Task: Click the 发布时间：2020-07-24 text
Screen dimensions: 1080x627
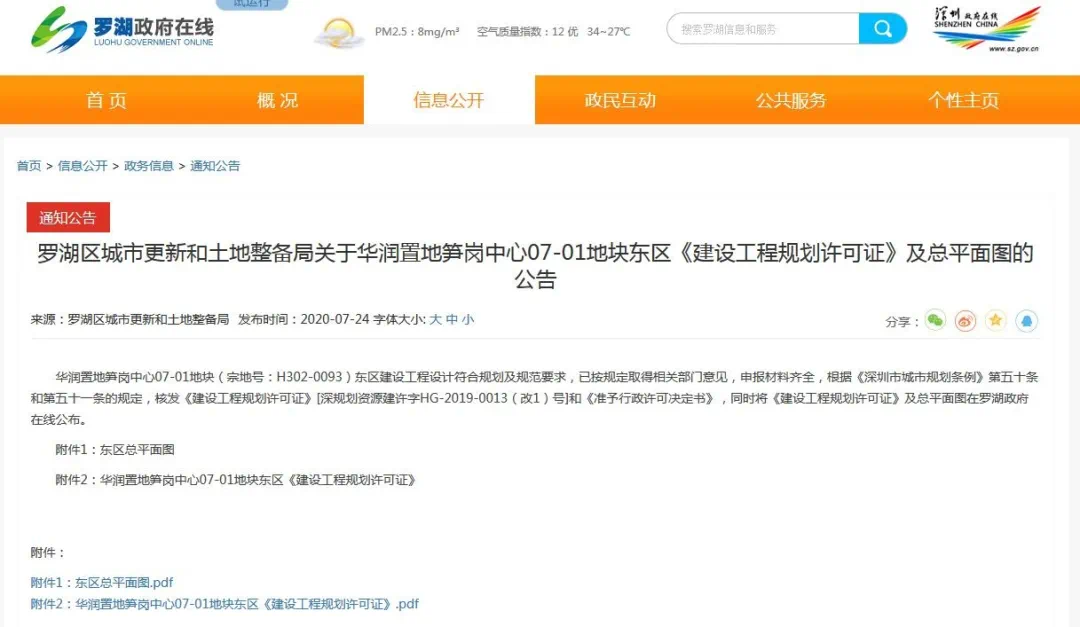Action: point(304,320)
